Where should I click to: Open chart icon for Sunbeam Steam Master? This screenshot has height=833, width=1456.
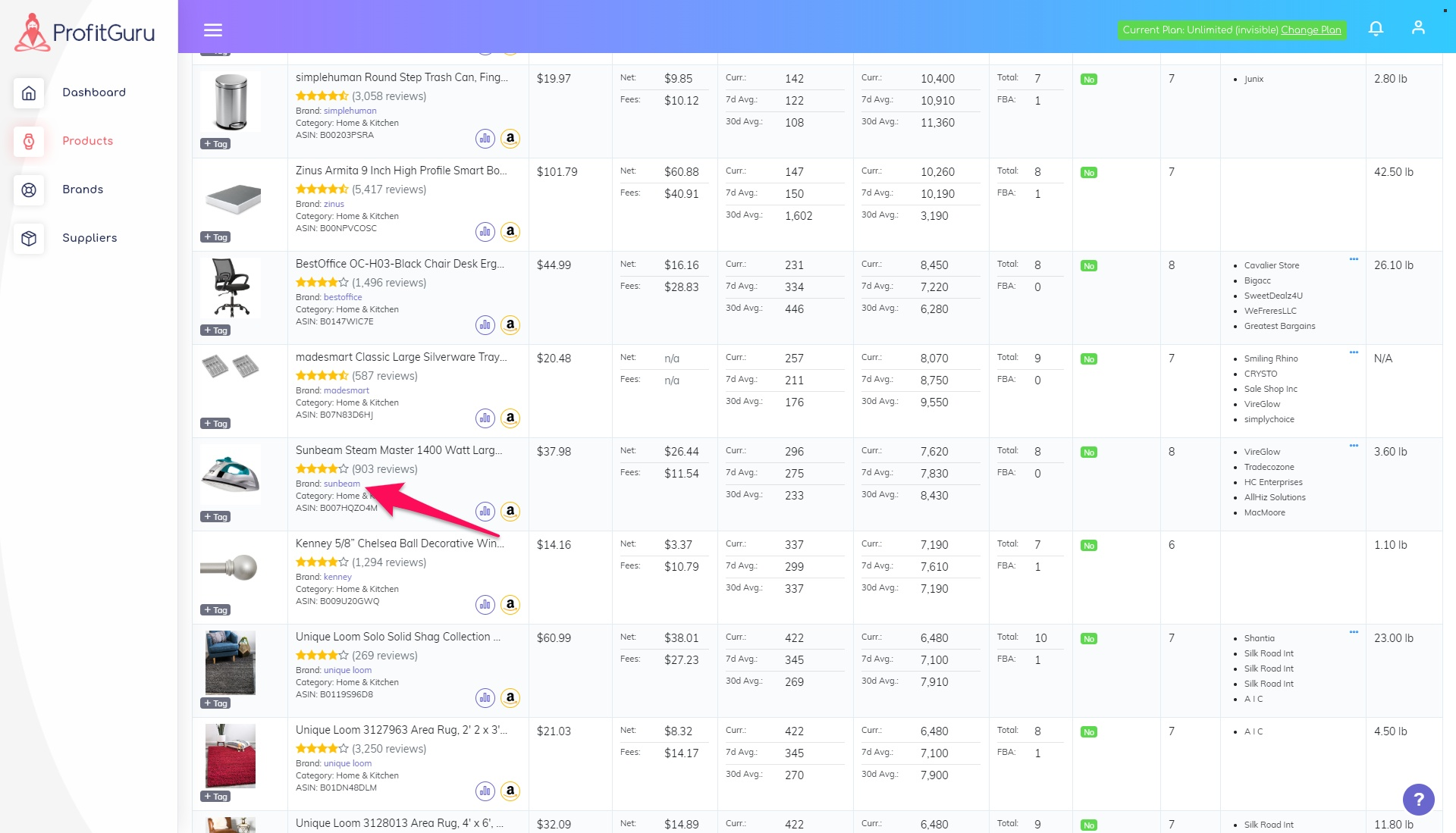pyautogui.click(x=485, y=511)
